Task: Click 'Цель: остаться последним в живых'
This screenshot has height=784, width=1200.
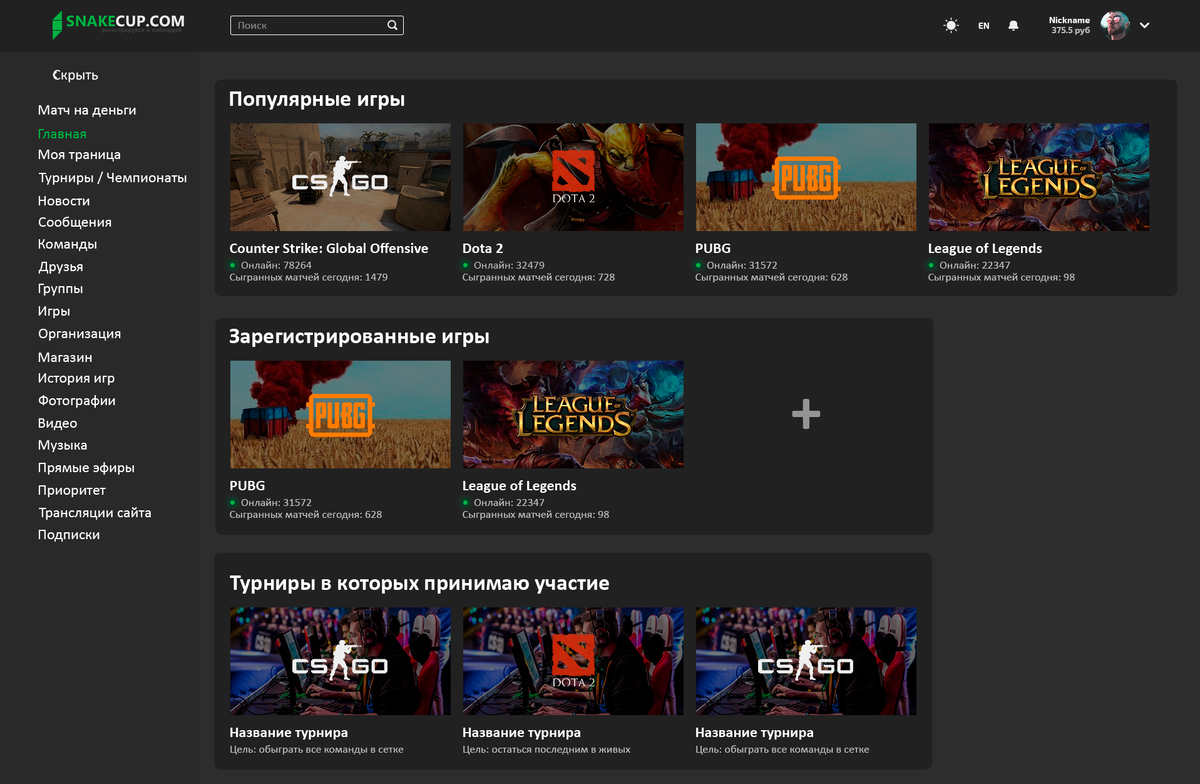Action: (546, 749)
